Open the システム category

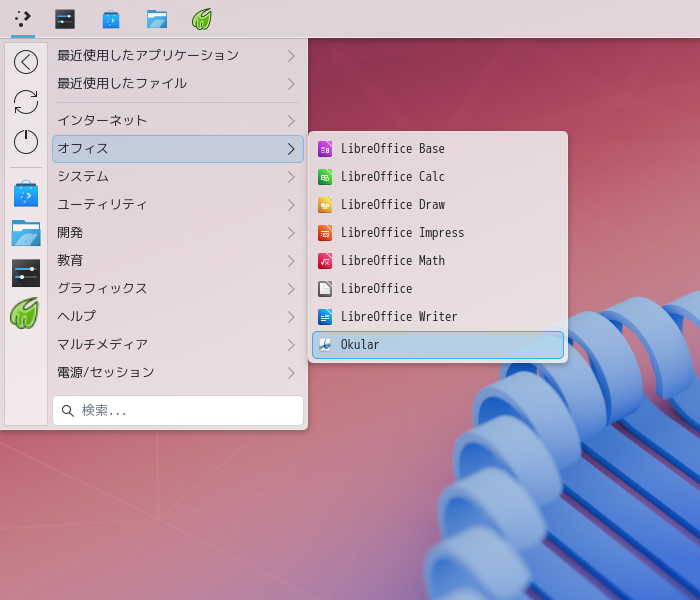(178, 177)
